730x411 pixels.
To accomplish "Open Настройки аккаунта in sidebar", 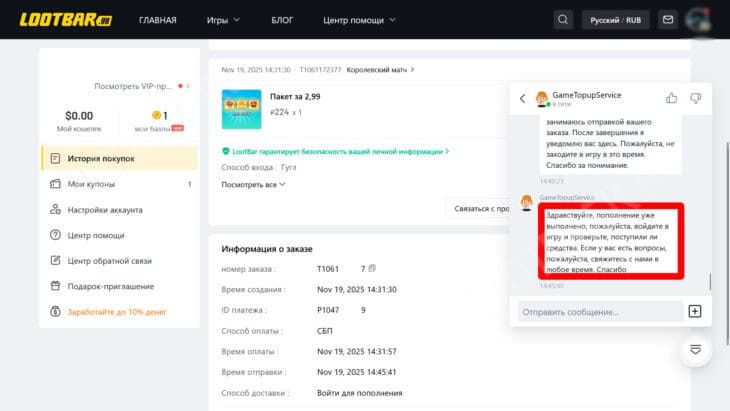I will click(x=119, y=209).
